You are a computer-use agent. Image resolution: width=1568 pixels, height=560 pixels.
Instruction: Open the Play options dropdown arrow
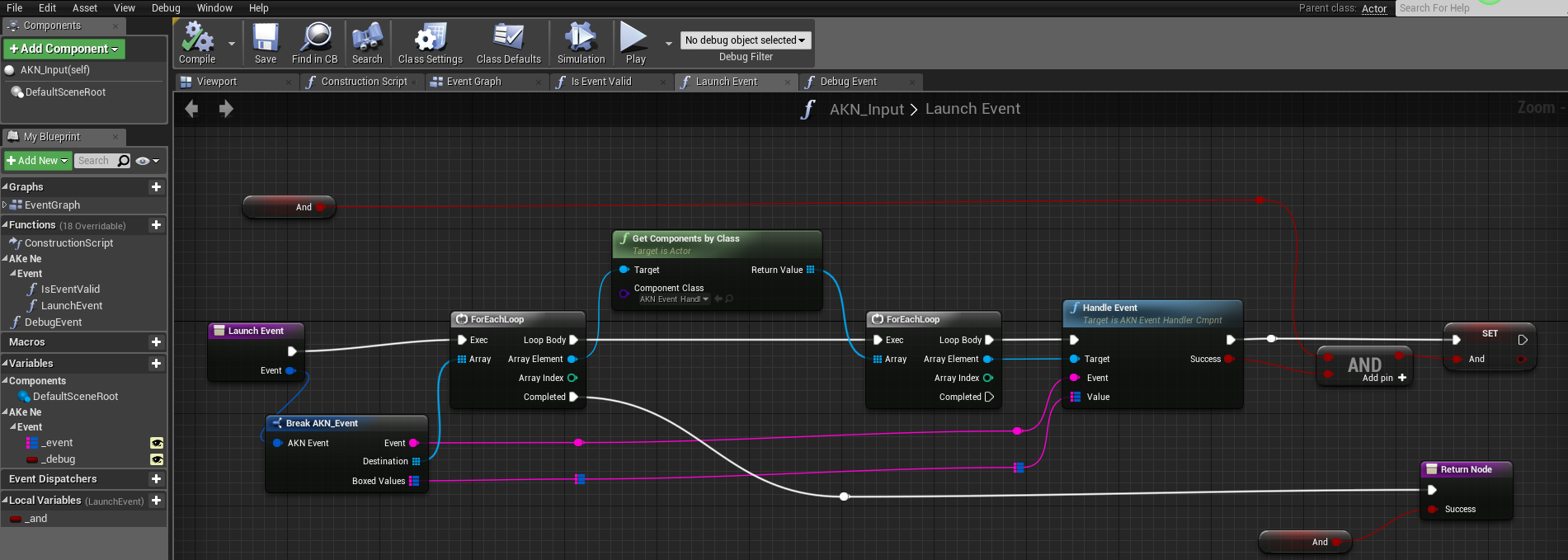[669, 44]
